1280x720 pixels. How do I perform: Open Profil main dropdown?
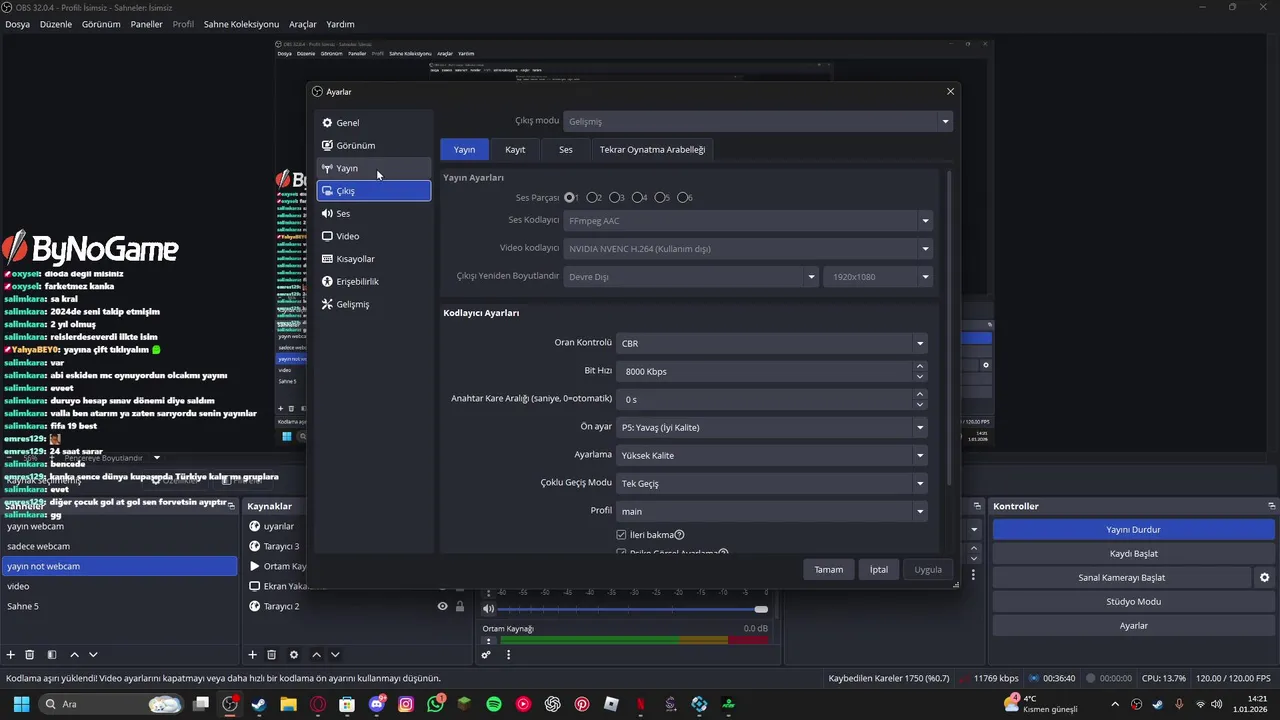point(772,511)
